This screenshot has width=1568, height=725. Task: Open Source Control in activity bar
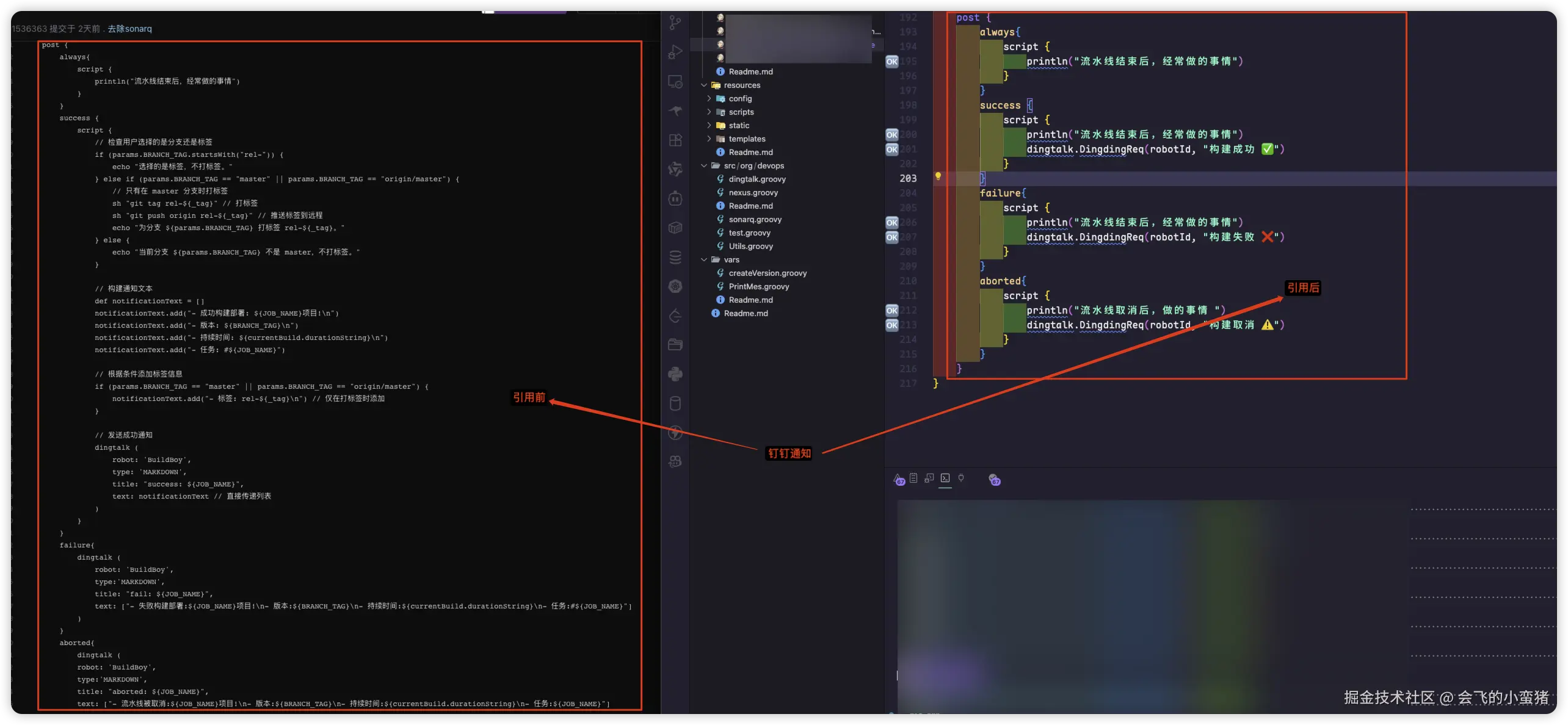point(675,23)
